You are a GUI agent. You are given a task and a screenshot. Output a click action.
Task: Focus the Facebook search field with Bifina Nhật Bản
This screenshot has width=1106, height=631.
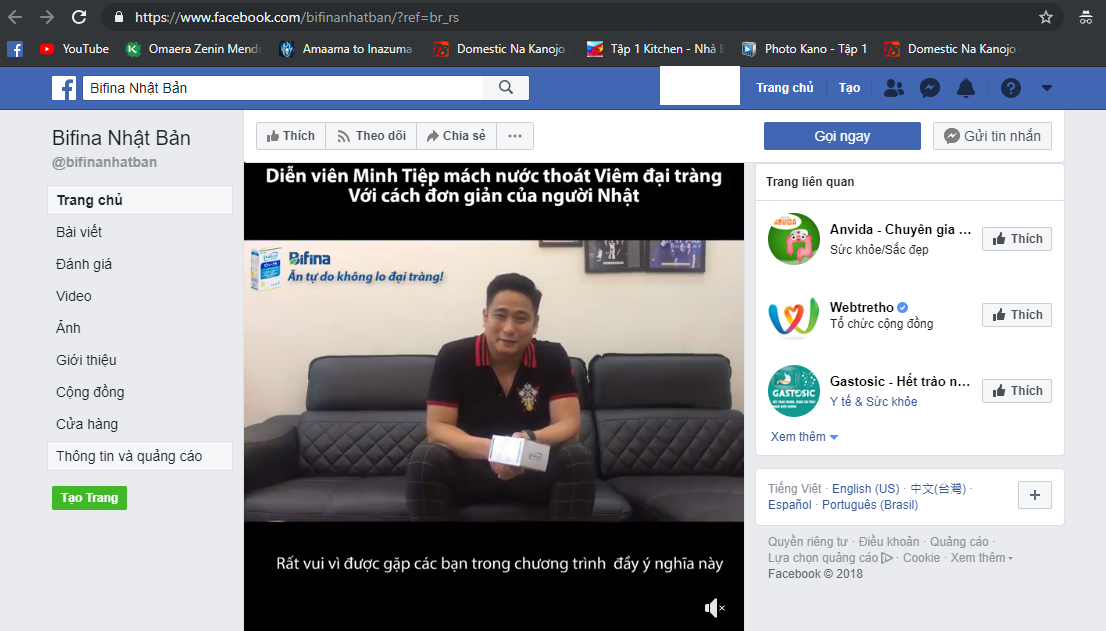tap(283, 88)
